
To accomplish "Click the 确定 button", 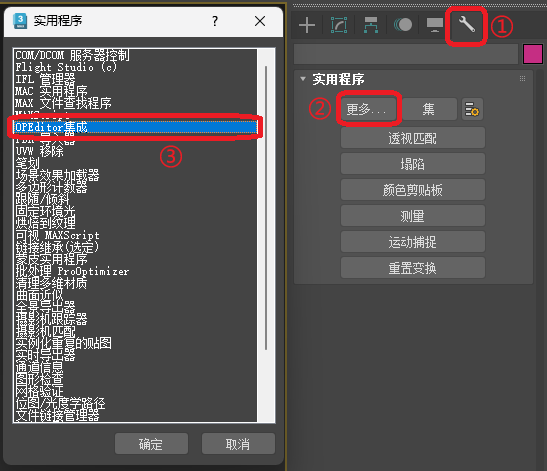I will coord(151,444).
